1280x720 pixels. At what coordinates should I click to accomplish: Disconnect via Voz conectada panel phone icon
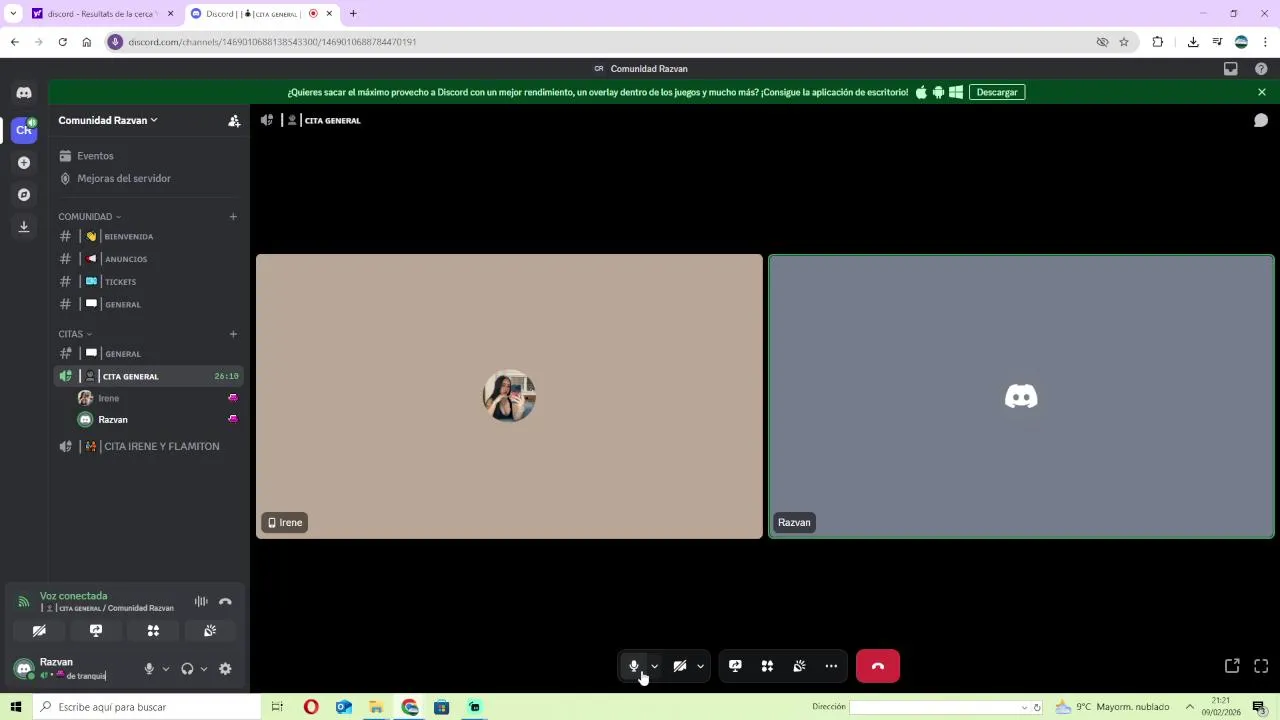(x=225, y=602)
